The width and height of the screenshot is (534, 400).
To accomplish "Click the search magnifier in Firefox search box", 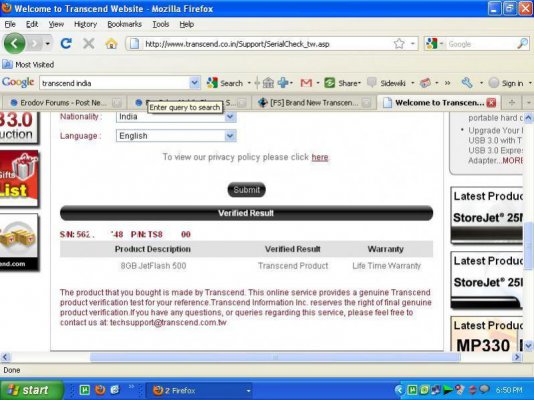I will click(x=522, y=44).
